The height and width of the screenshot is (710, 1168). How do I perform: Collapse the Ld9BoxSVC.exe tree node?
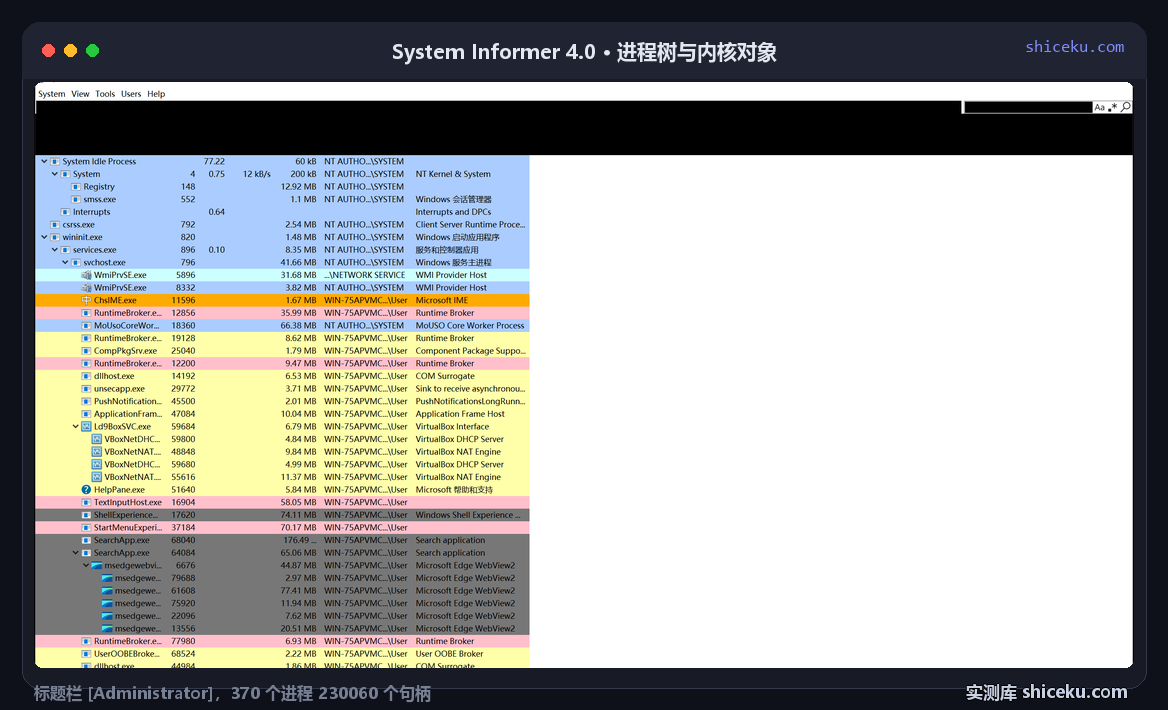(76, 427)
